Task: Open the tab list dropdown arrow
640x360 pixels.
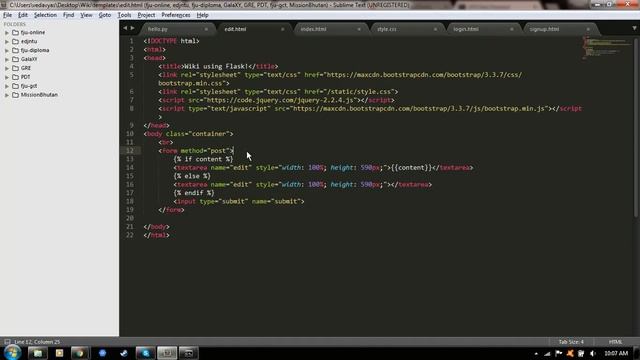Action: 634,29
